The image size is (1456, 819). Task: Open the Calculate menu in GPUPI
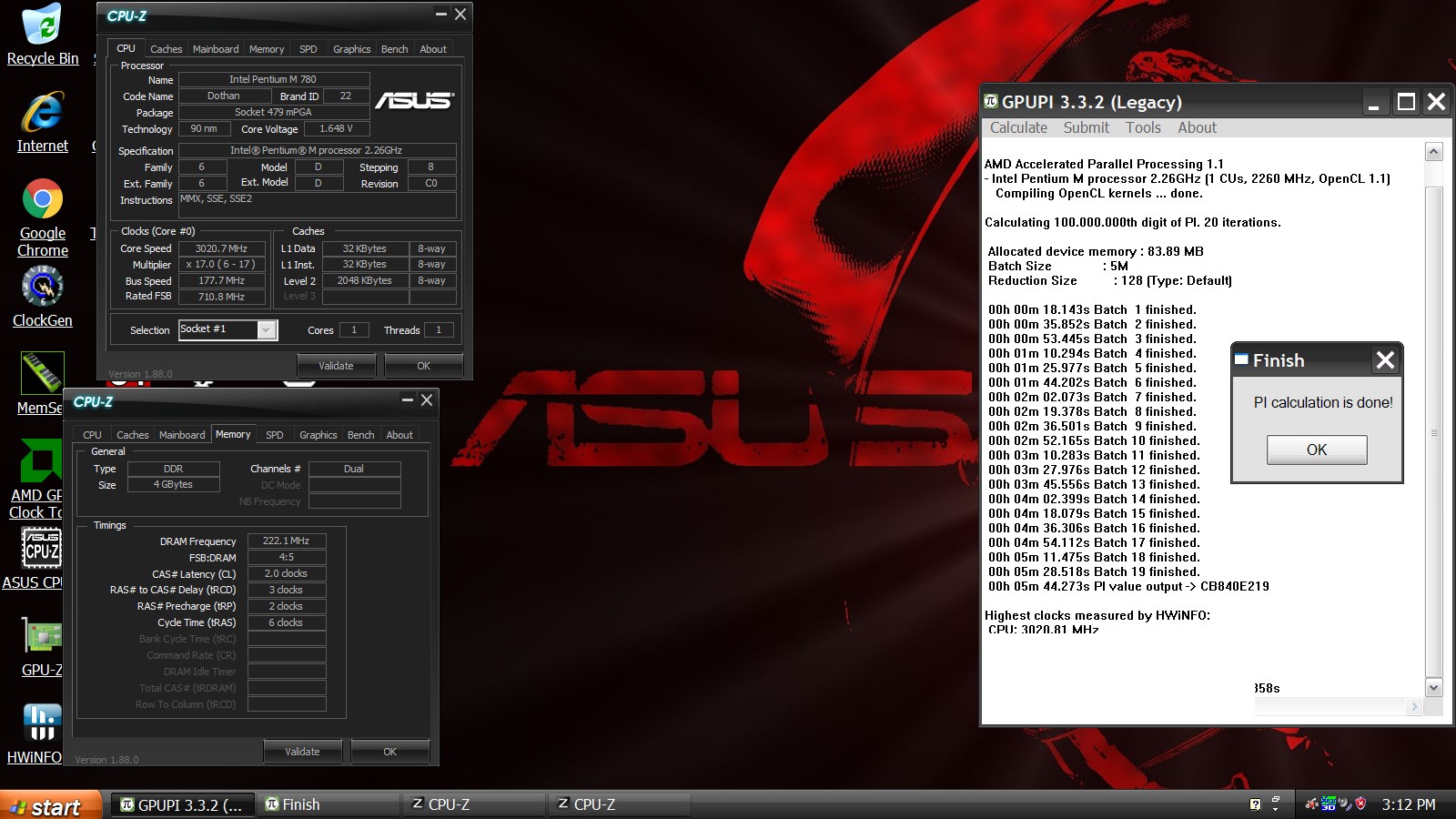point(1018,128)
